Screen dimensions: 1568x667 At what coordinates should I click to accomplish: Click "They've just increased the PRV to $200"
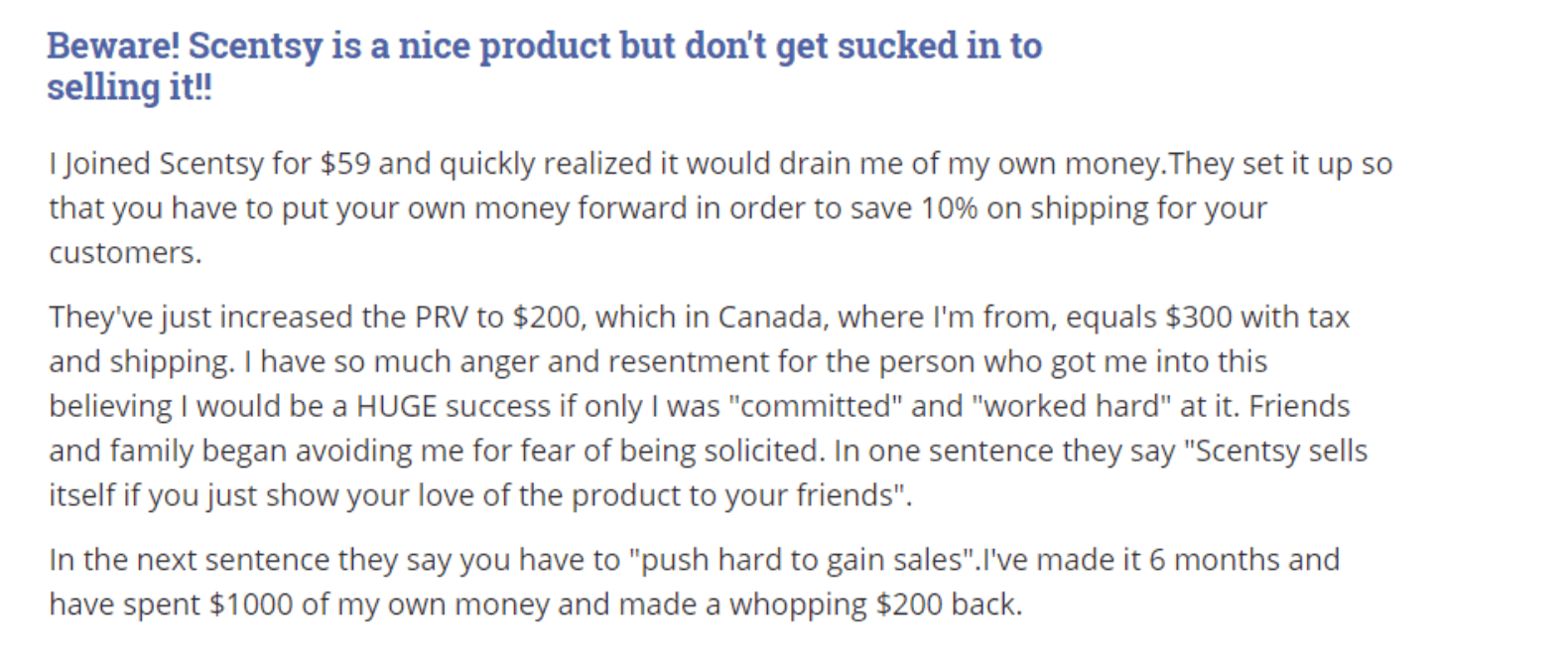point(315,318)
